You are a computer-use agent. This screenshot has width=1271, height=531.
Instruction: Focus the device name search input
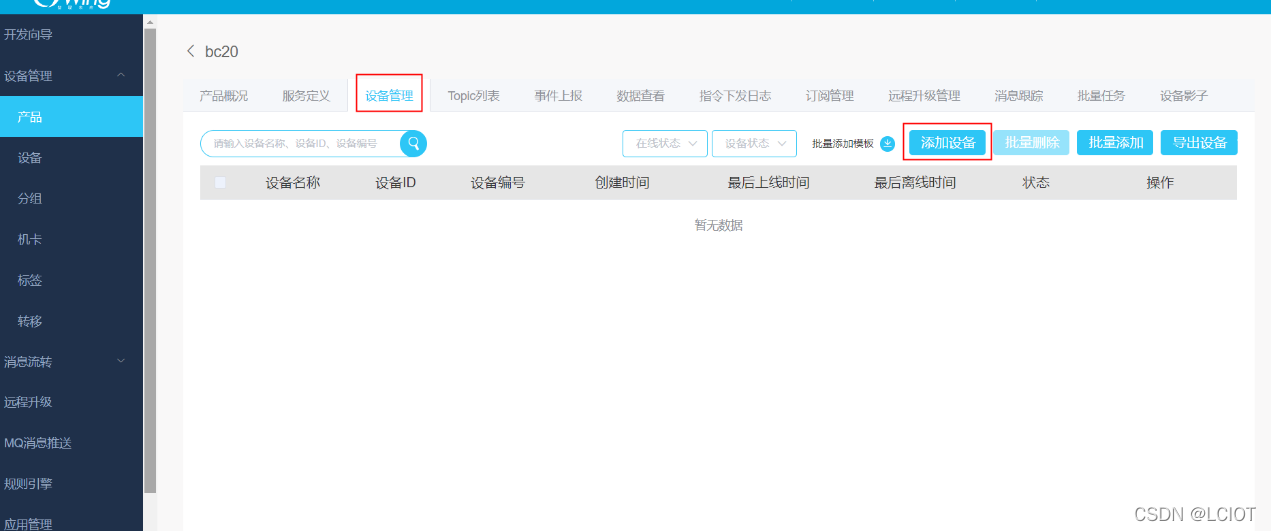[303, 144]
